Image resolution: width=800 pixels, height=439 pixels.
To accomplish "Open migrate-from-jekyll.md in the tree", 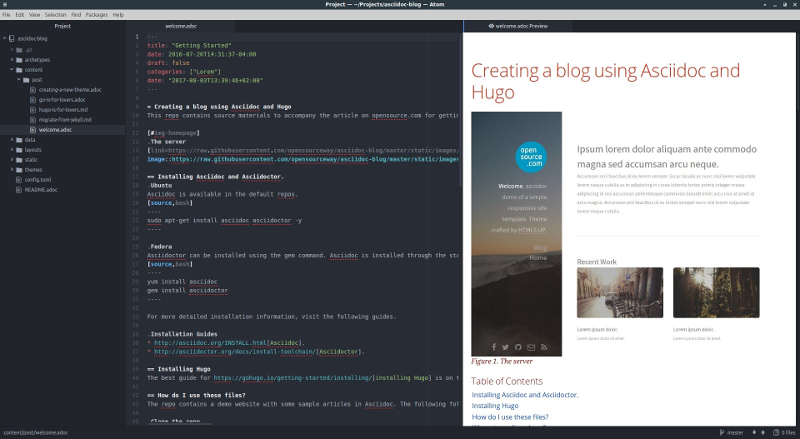I will point(63,119).
